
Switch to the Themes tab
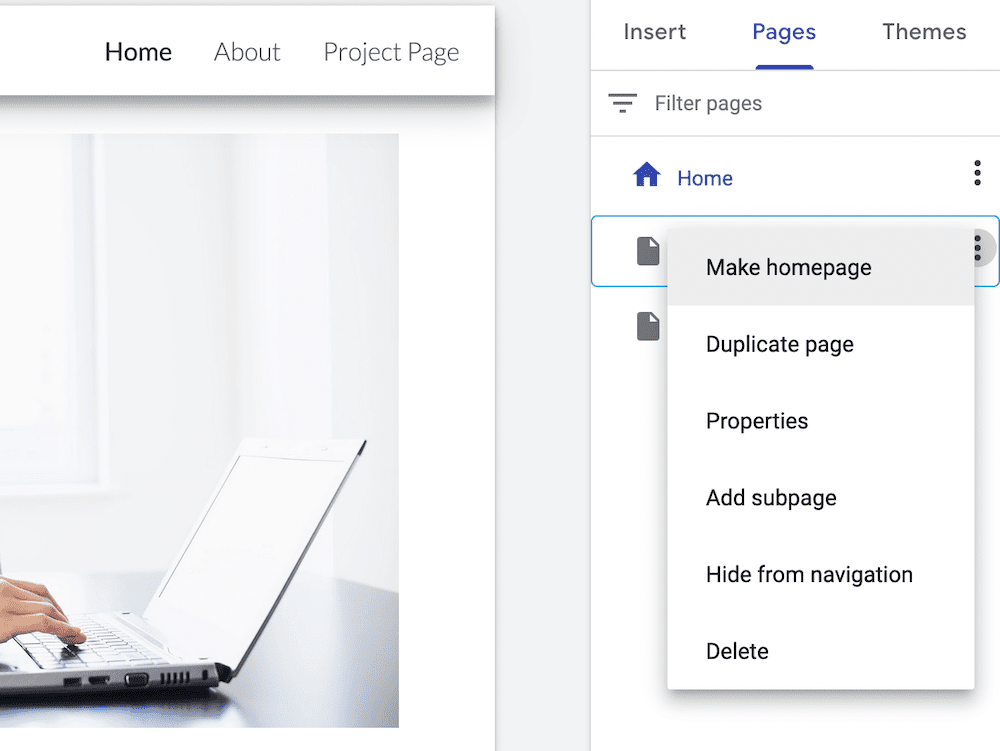(923, 32)
